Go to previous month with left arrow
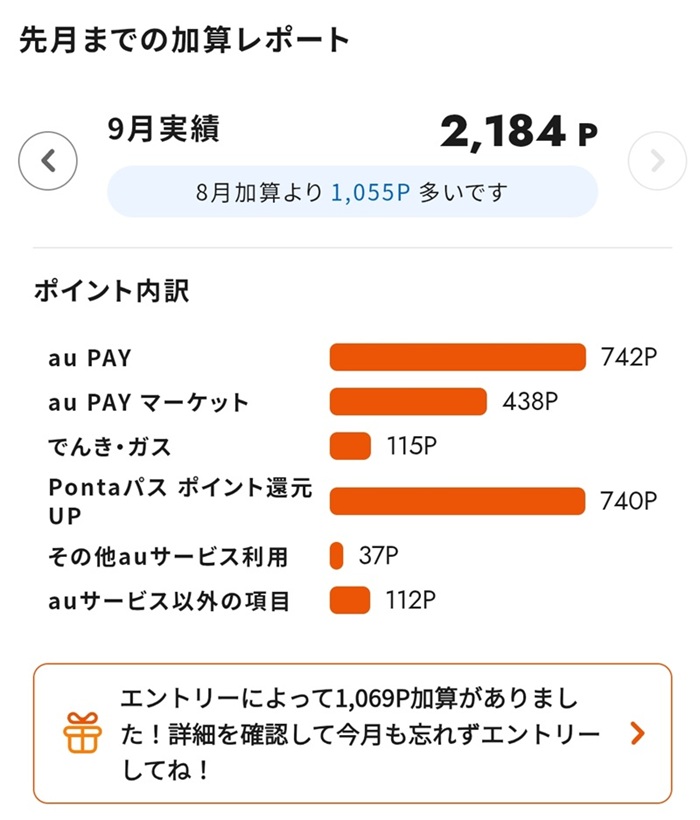The width and height of the screenshot is (700, 820). point(48,161)
